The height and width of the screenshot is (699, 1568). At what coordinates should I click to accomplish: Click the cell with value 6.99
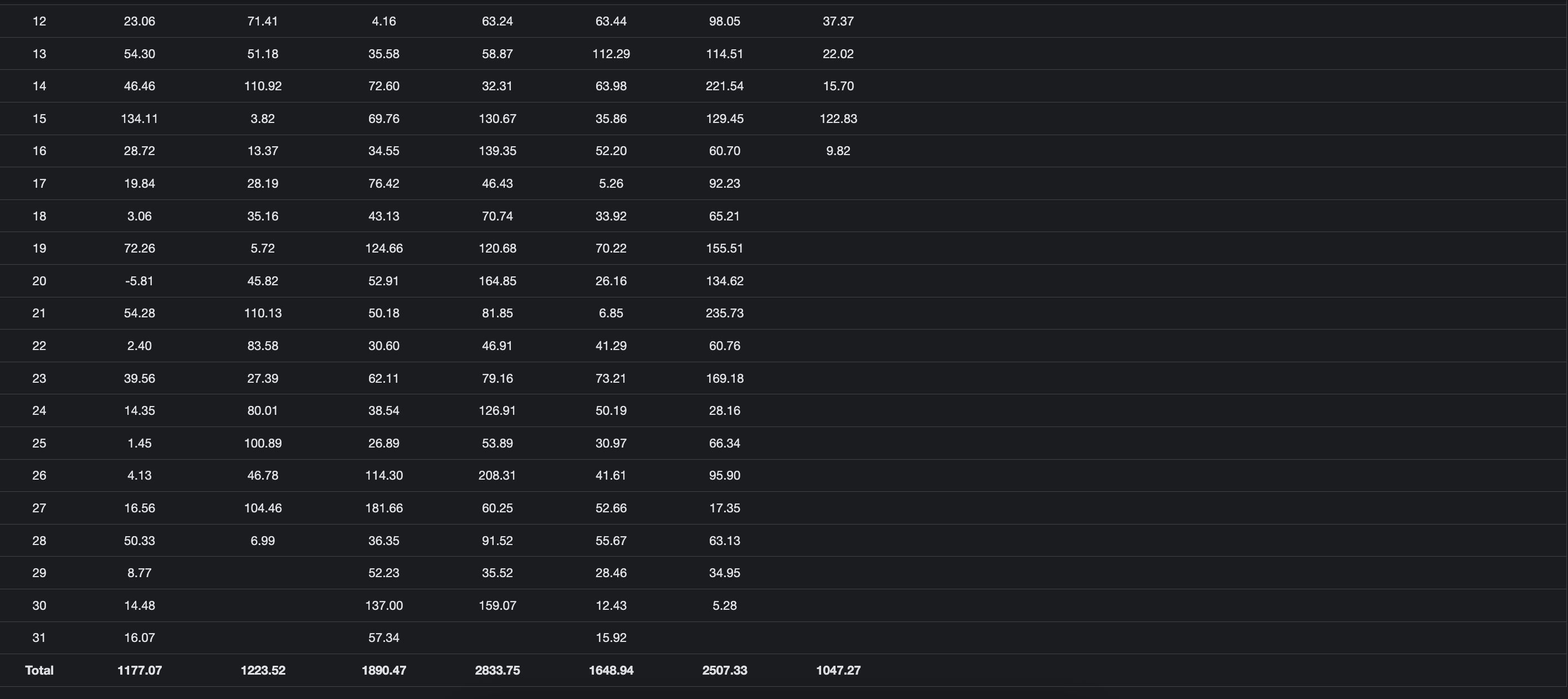(x=263, y=541)
